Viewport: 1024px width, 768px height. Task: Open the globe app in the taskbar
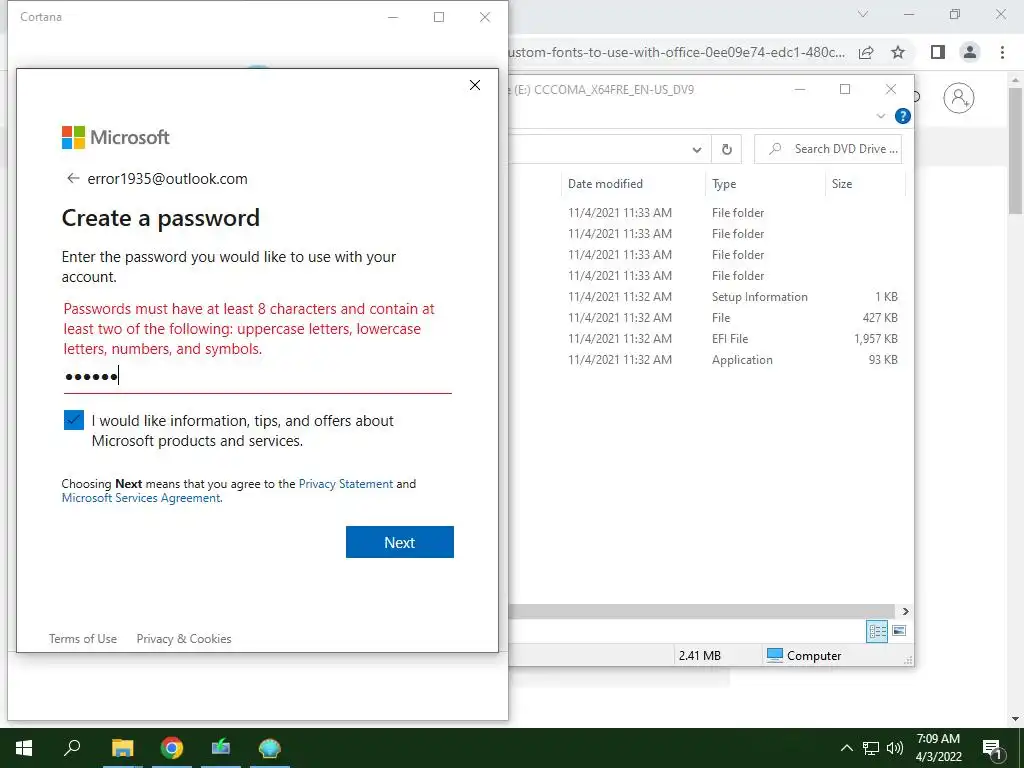[x=270, y=748]
